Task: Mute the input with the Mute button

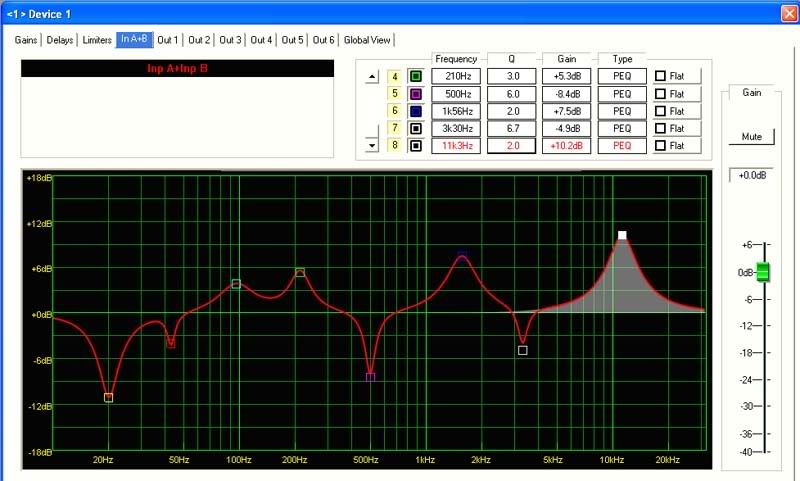Action: (x=751, y=136)
